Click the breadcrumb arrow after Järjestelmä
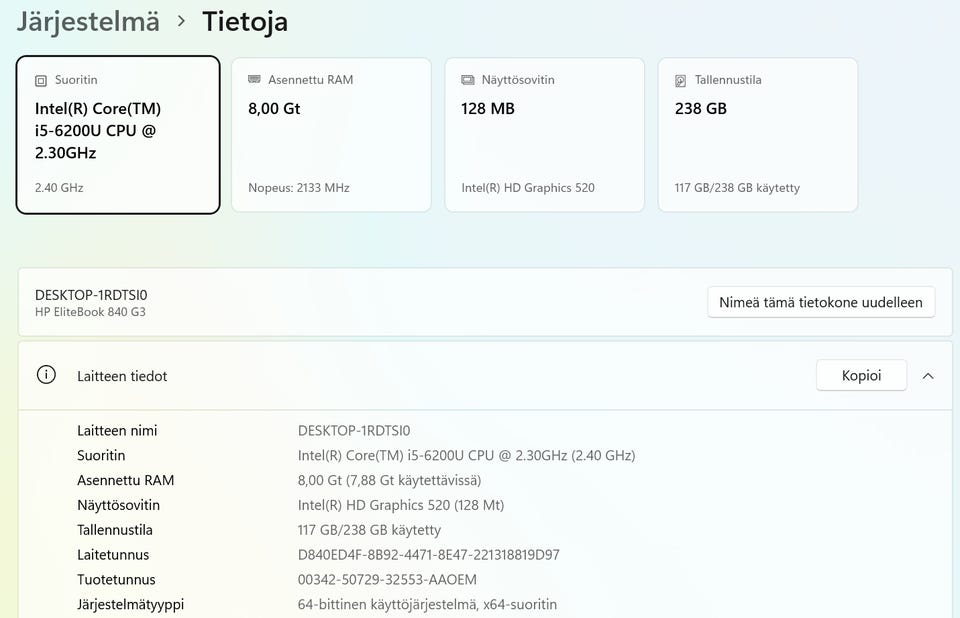The height and width of the screenshot is (618, 960). coord(181,21)
